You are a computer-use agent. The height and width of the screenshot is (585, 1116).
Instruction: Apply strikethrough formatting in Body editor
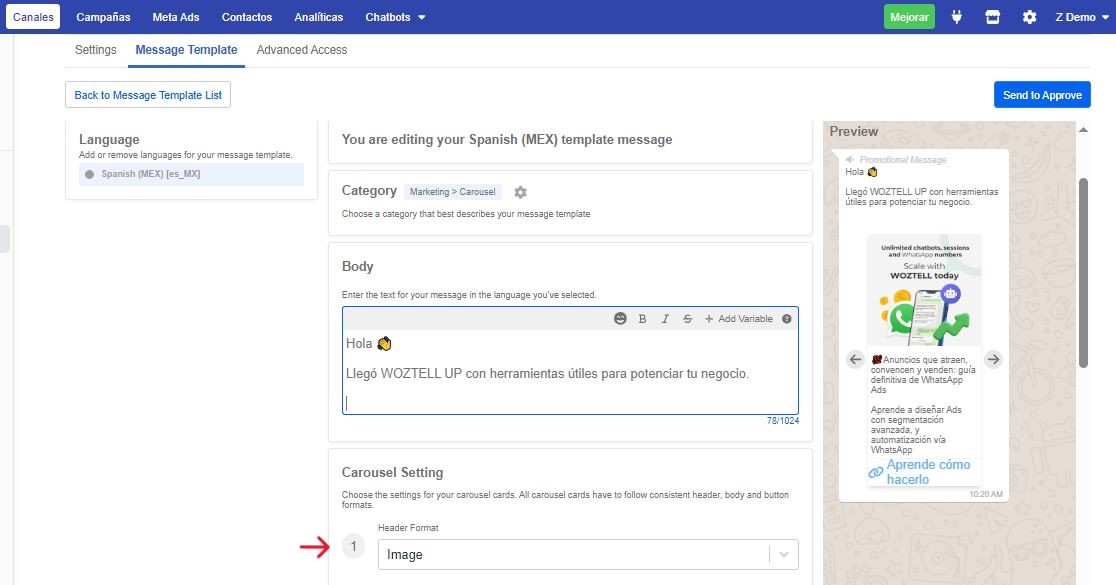click(687, 319)
